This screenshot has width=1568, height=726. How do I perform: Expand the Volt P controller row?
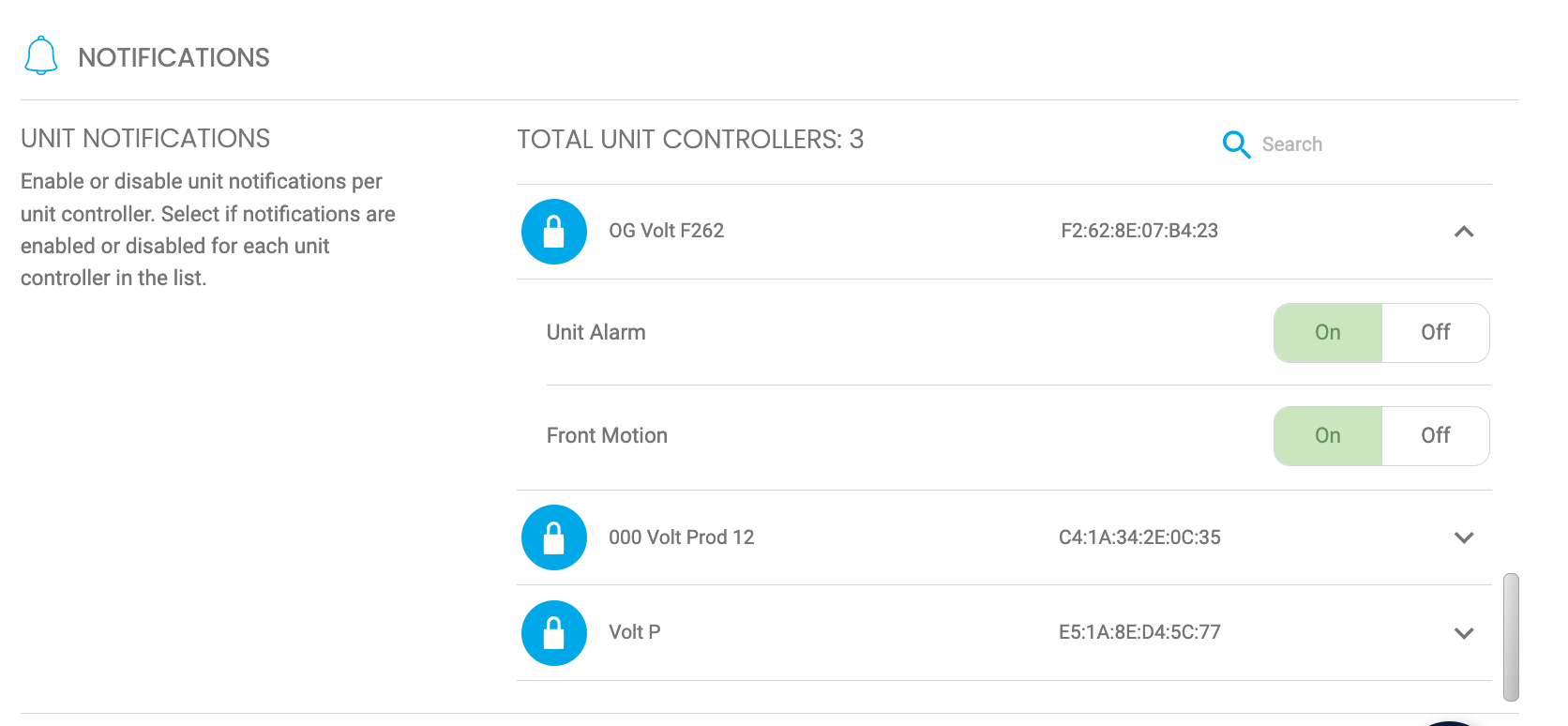(x=1463, y=633)
